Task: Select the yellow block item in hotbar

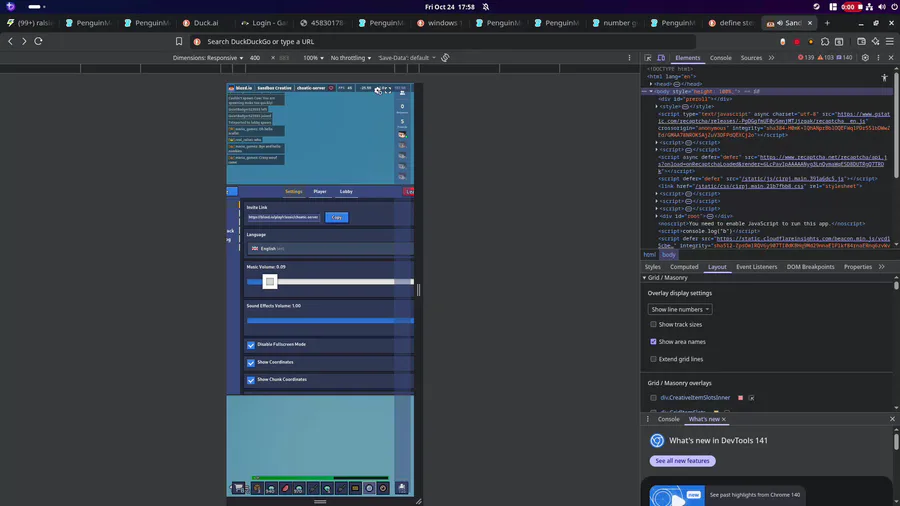Action: [x=355, y=488]
